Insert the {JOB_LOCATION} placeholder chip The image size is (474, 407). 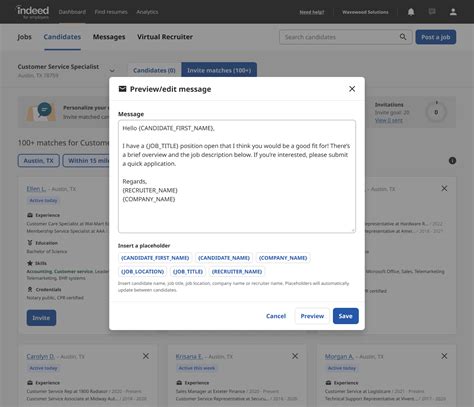coord(143,272)
